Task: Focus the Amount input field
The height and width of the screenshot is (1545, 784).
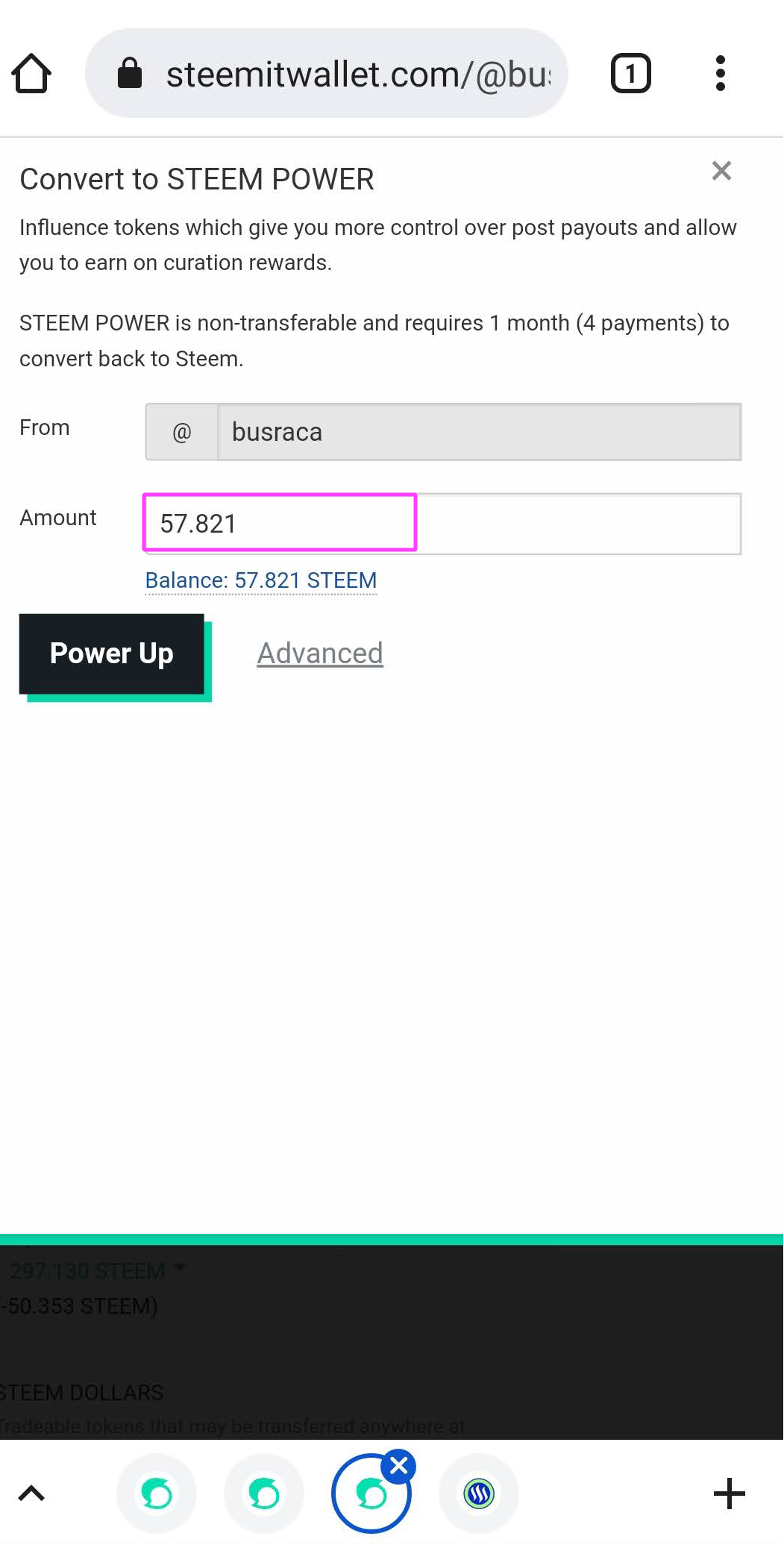Action: 442,524
